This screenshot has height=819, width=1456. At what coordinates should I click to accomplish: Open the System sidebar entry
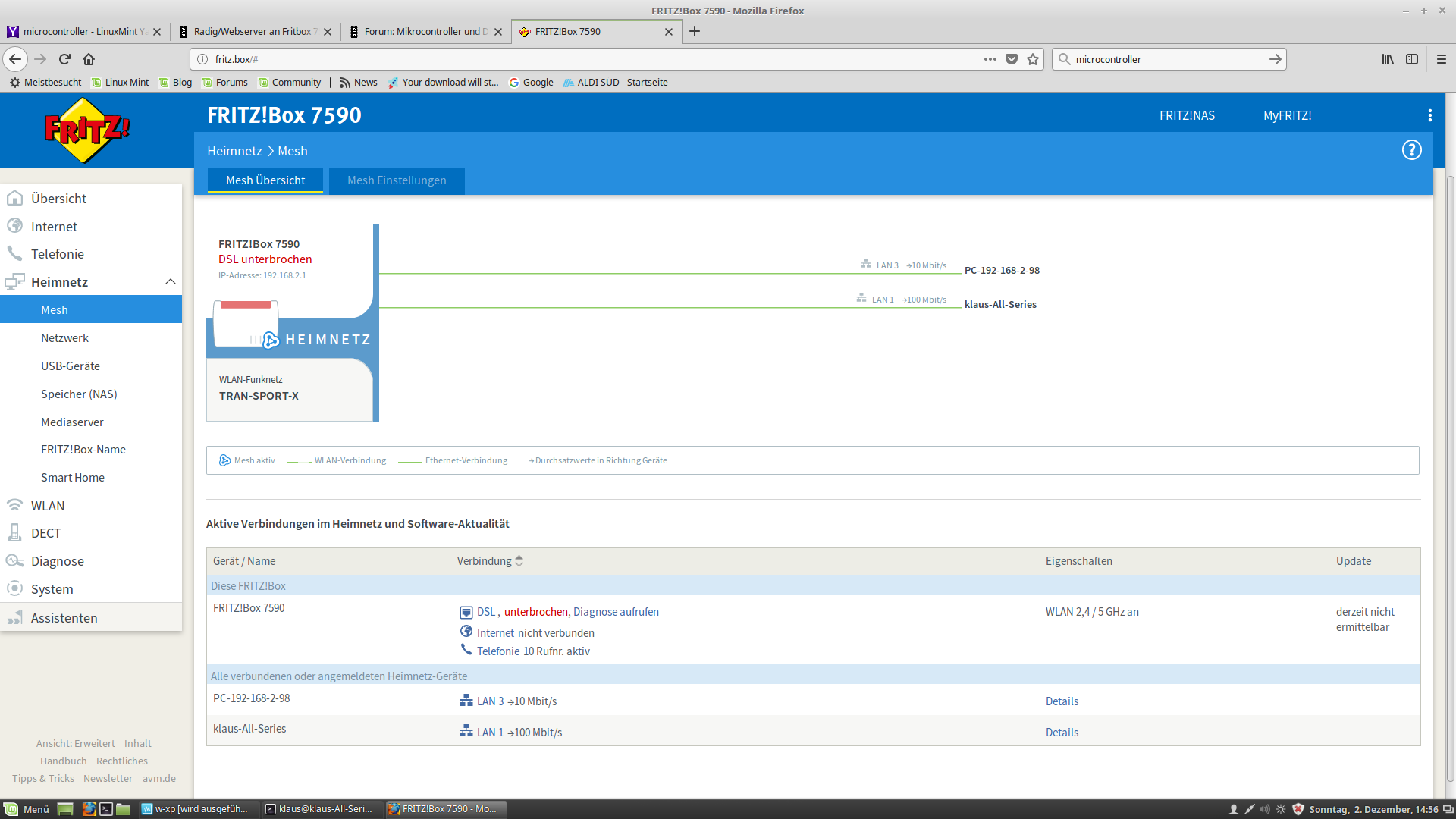pos(91,589)
